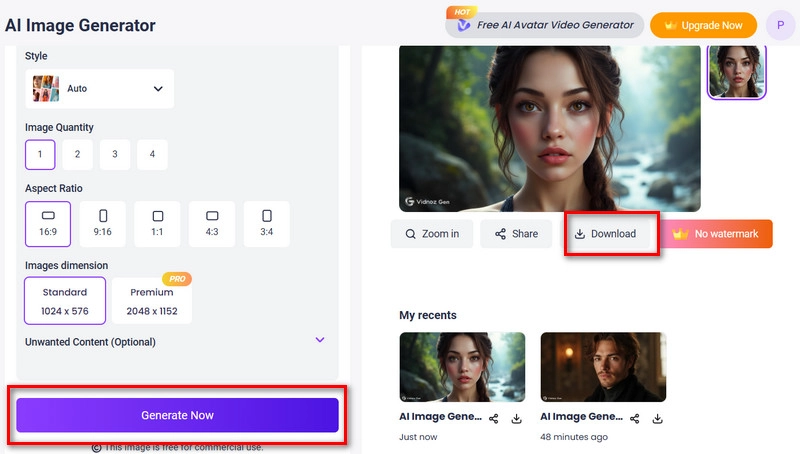
Task: Choose the 1:1 aspect ratio
Action: (157, 223)
